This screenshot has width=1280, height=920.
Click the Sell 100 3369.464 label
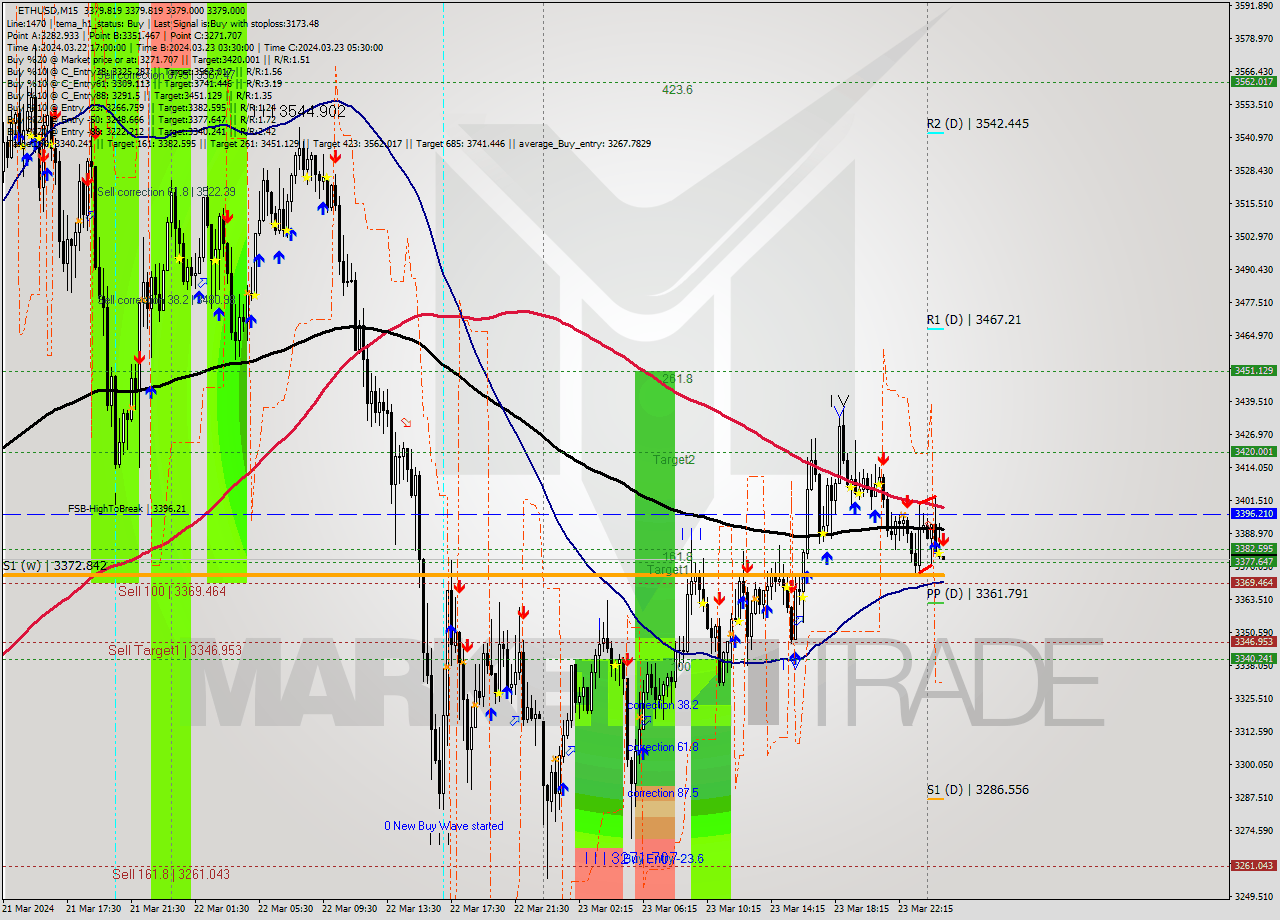[172, 592]
